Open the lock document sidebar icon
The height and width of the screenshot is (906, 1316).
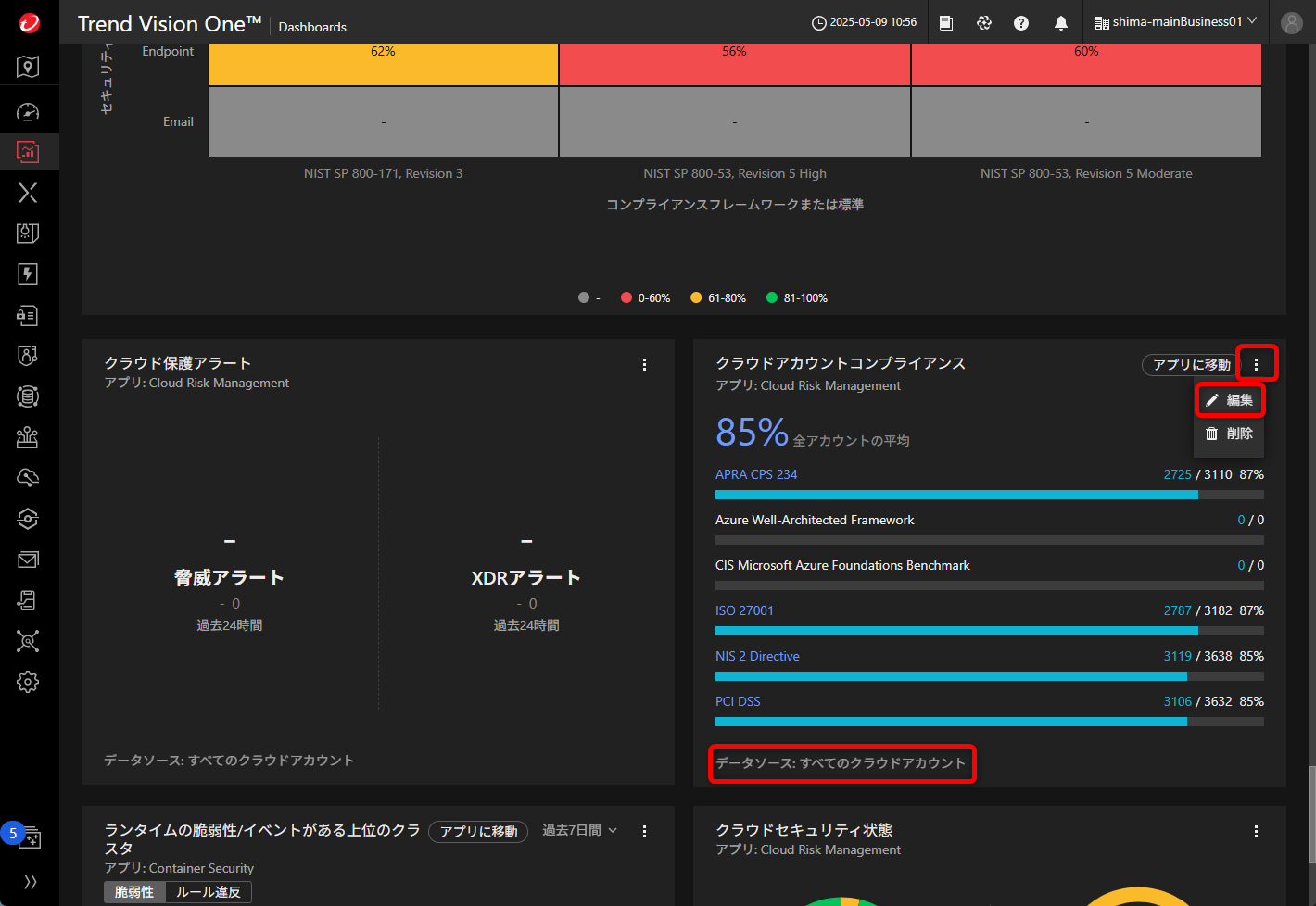(28, 315)
